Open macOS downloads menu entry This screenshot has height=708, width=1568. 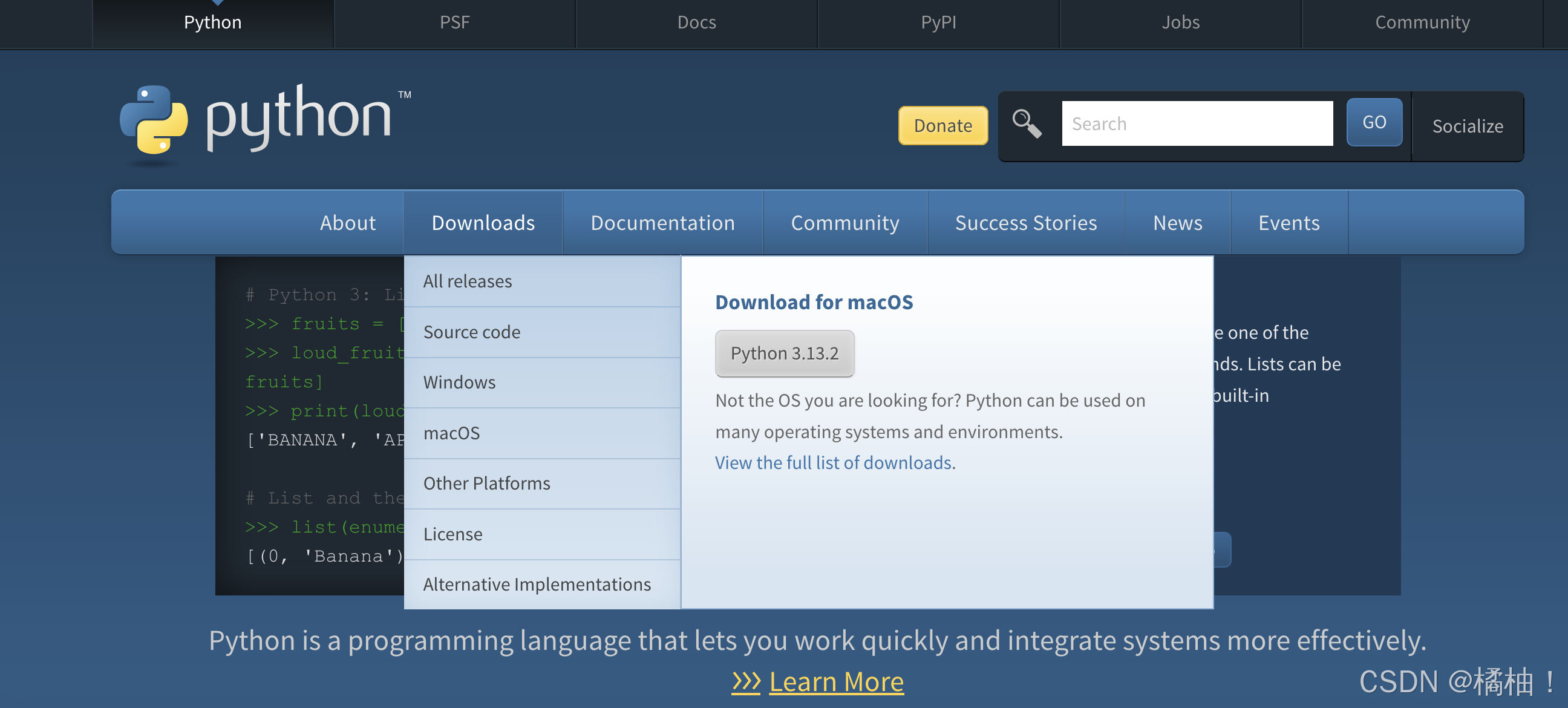point(452,433)
